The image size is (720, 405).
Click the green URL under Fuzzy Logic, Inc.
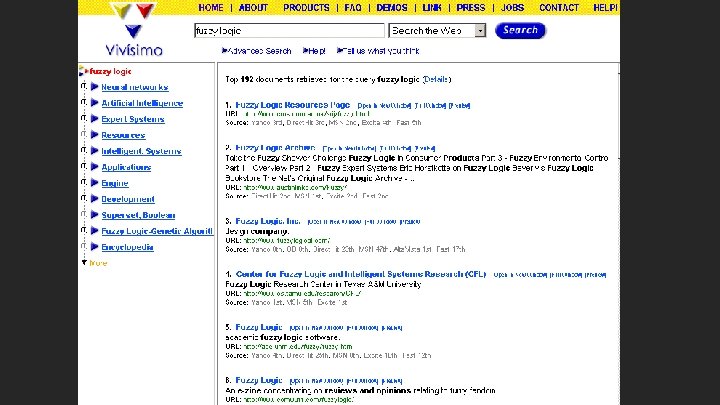pyautogui.click(x=287, y=240)
